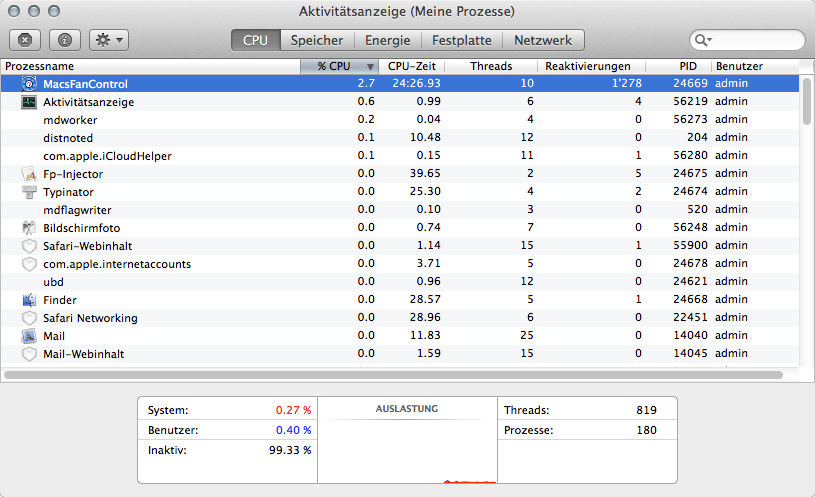Viewport: 815px width, 497px height.
Task: Open the gear action menu
Action: pyautogui.click(x=109, y=40)
